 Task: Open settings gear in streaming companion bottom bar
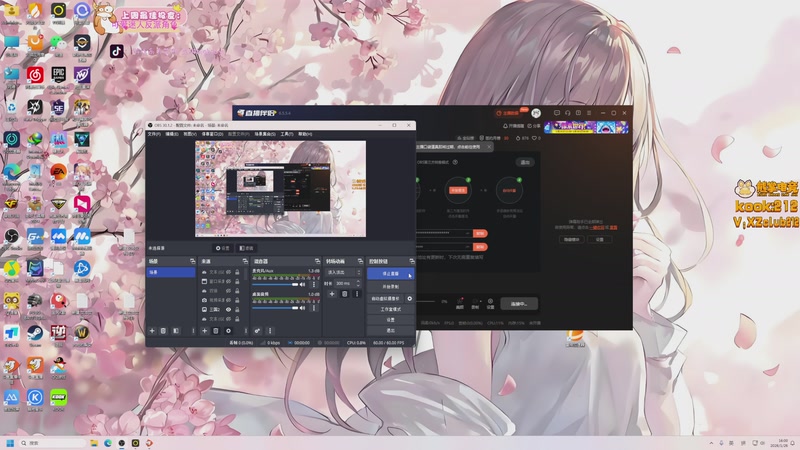[x=490, y=303]
